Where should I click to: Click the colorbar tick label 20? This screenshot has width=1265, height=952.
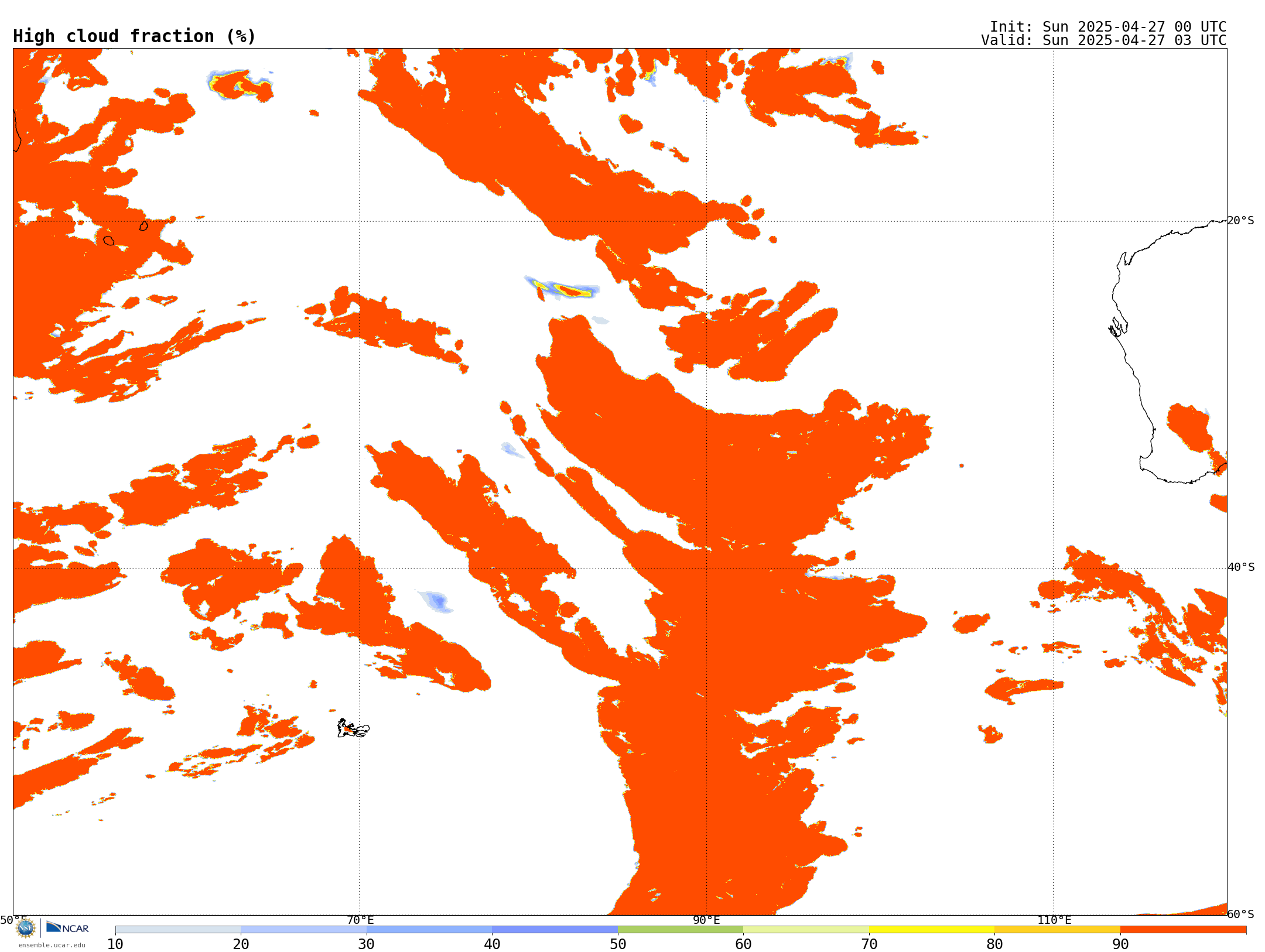tap(241, 944)
